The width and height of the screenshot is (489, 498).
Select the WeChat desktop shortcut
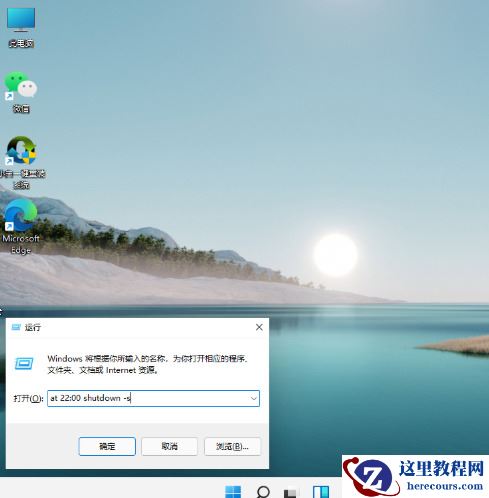21,92
